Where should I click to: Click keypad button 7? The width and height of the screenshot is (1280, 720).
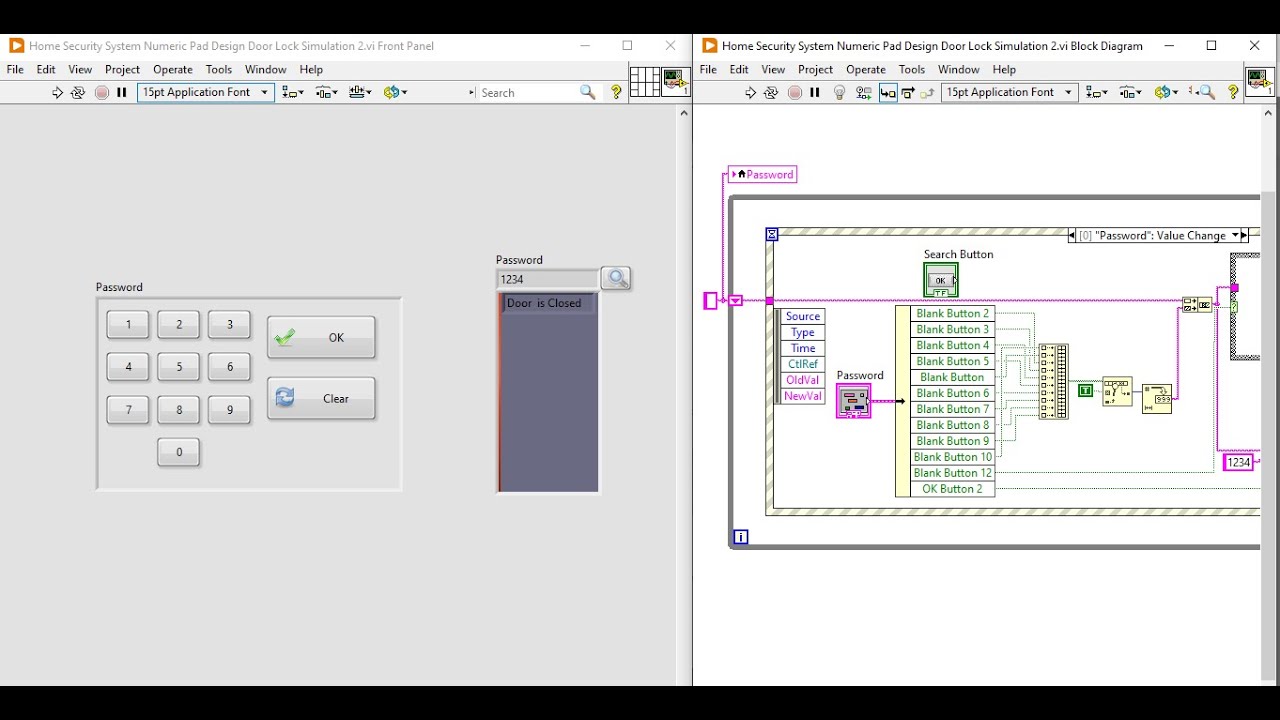(128, 410)
